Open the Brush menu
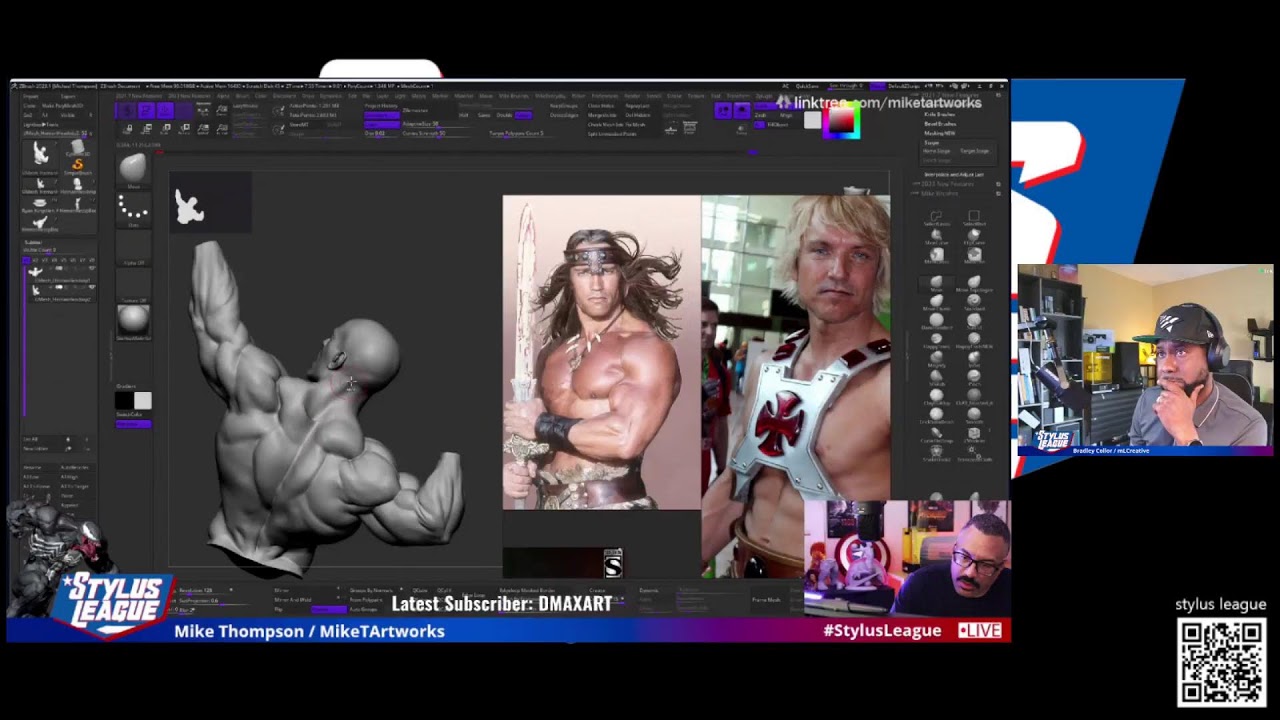 (243, 96)
